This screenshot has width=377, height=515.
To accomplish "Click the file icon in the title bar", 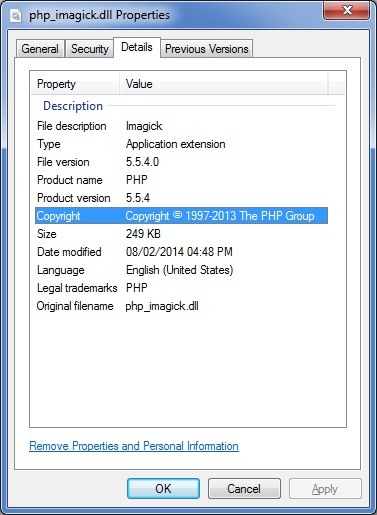I will (15, 15).
